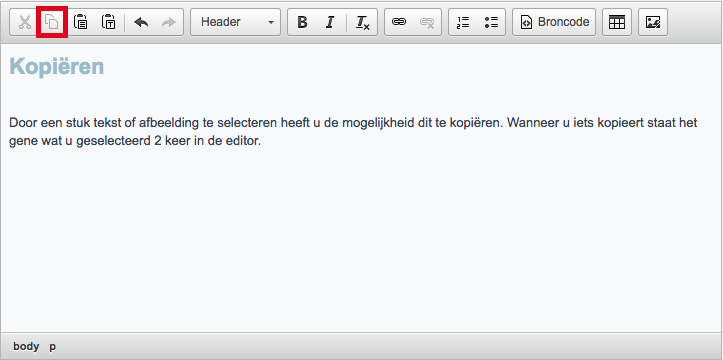Image resolution: width=723 pixels, height=360 pixels.
Task: Undo the last action
Action: (141, 22)
